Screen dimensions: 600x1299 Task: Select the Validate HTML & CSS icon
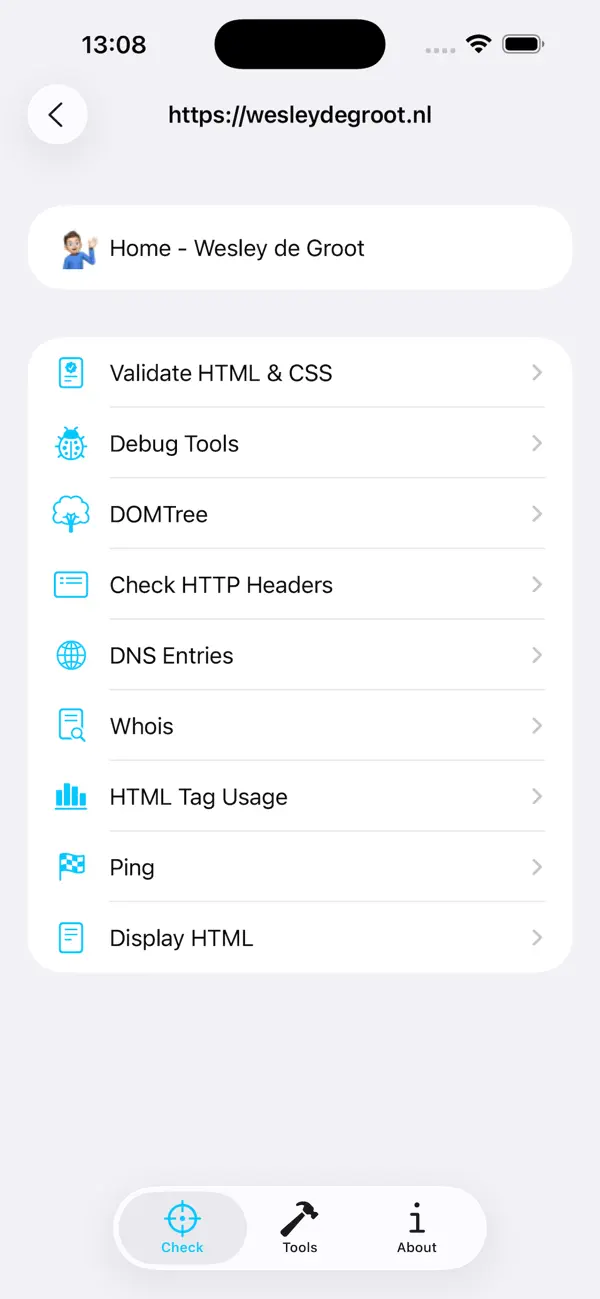tap(70, 372)
